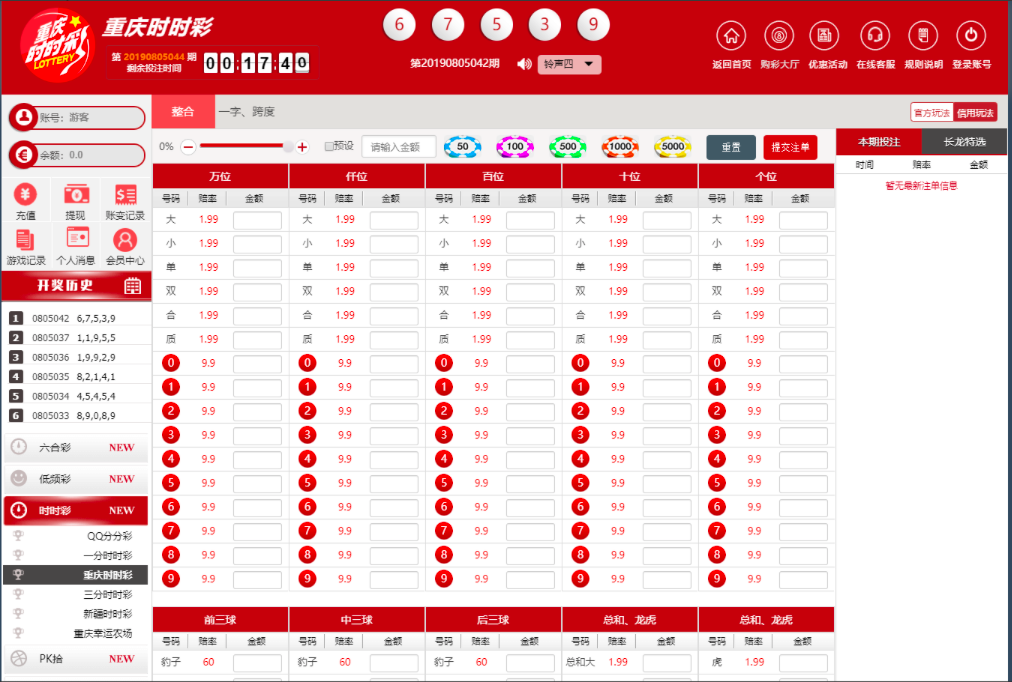1012x682 pixels.
Task: Expand the 六合彩 lottery category
Action: (76, 448)
